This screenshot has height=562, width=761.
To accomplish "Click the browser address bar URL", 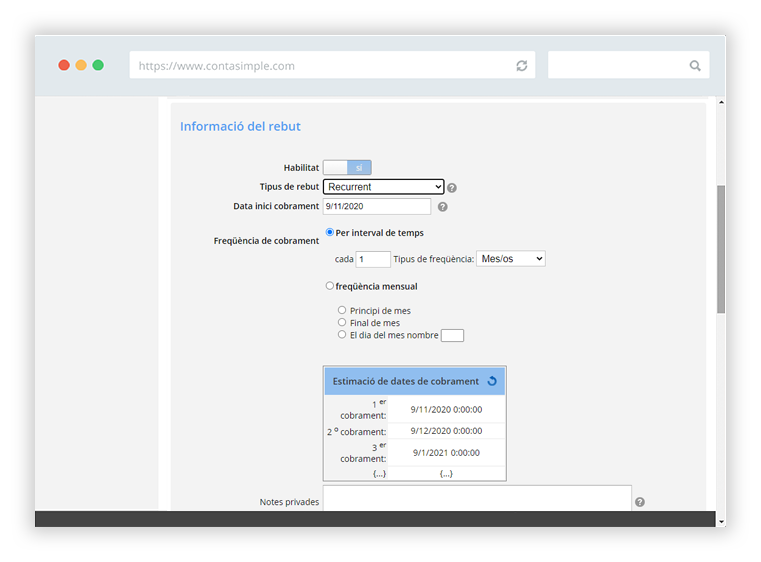I will tap(332, 65).
